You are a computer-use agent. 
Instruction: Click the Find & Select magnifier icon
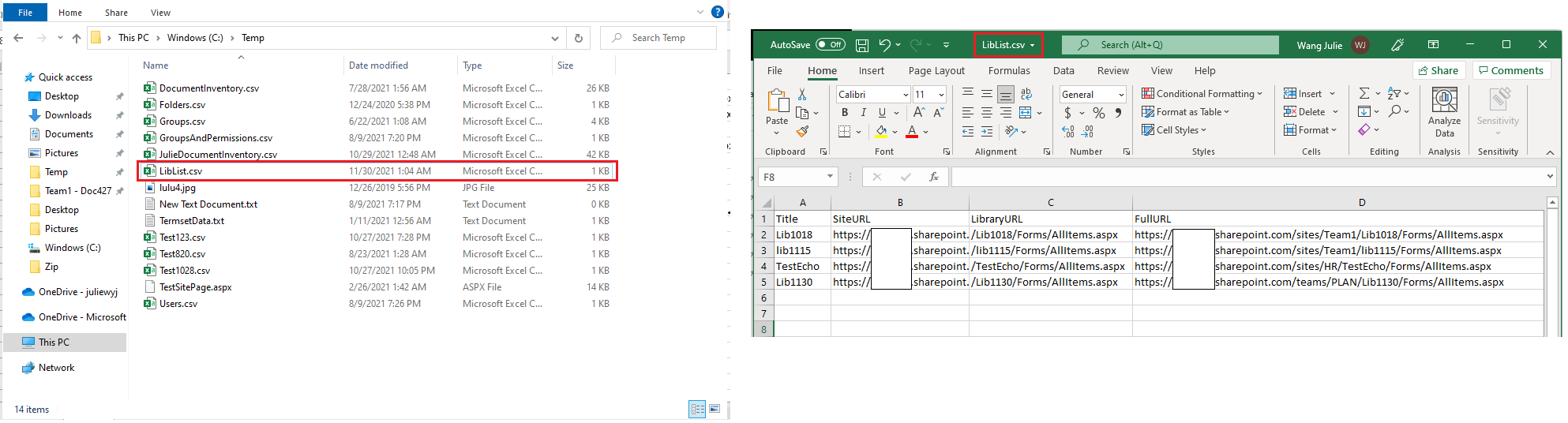pos(1395,112)
